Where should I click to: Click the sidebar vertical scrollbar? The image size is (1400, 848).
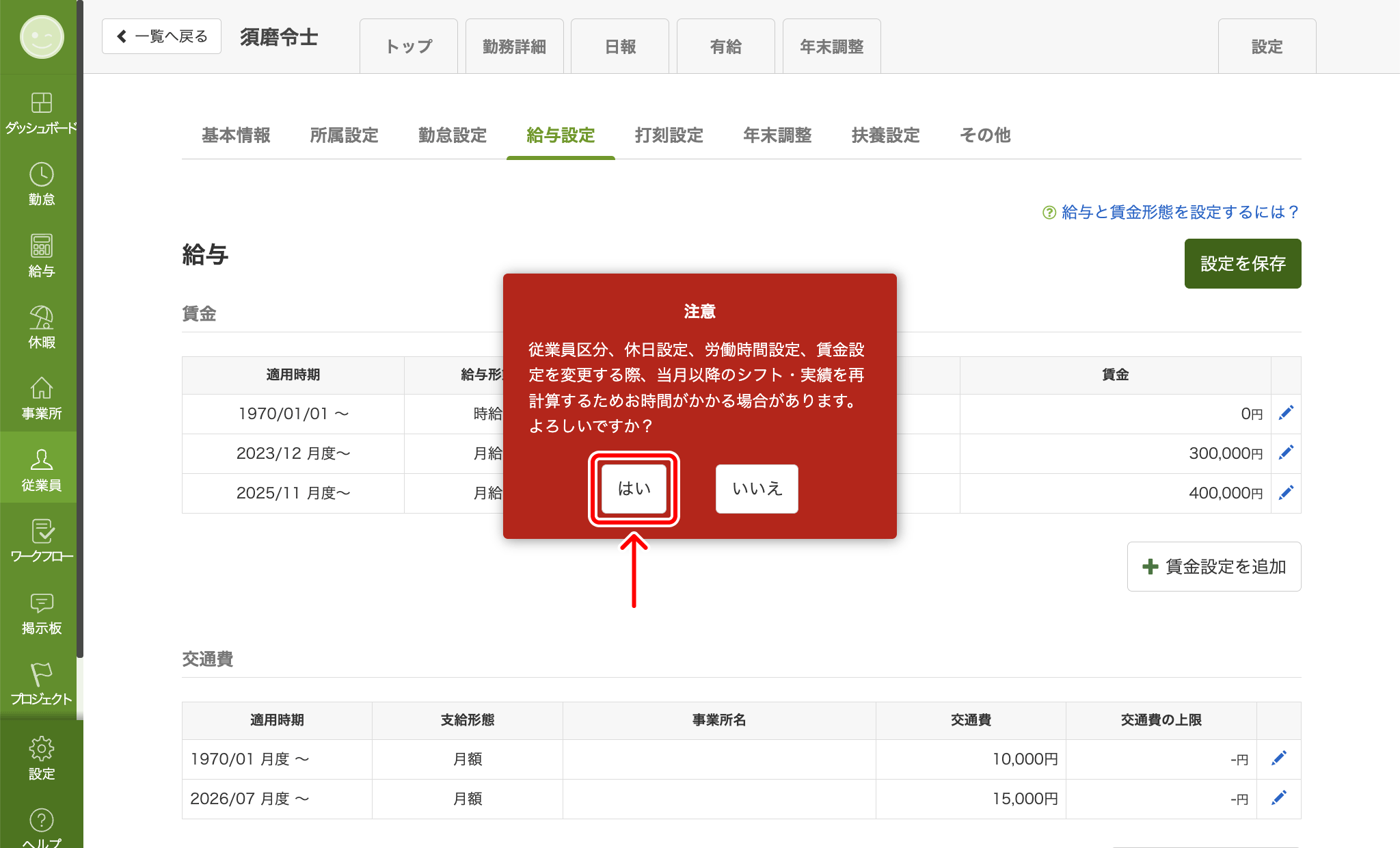(x=80, y=328)
